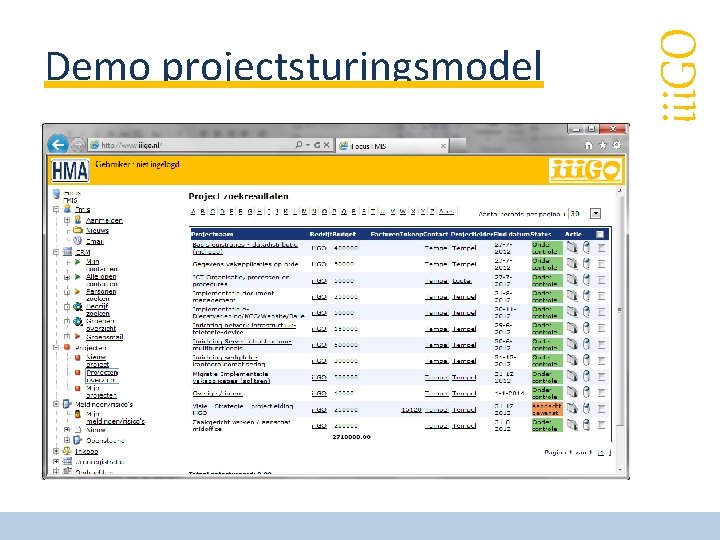Viewport: 720px width, 540px height.
Task: Sort by the Budget column header
Action: pos(344,234)
